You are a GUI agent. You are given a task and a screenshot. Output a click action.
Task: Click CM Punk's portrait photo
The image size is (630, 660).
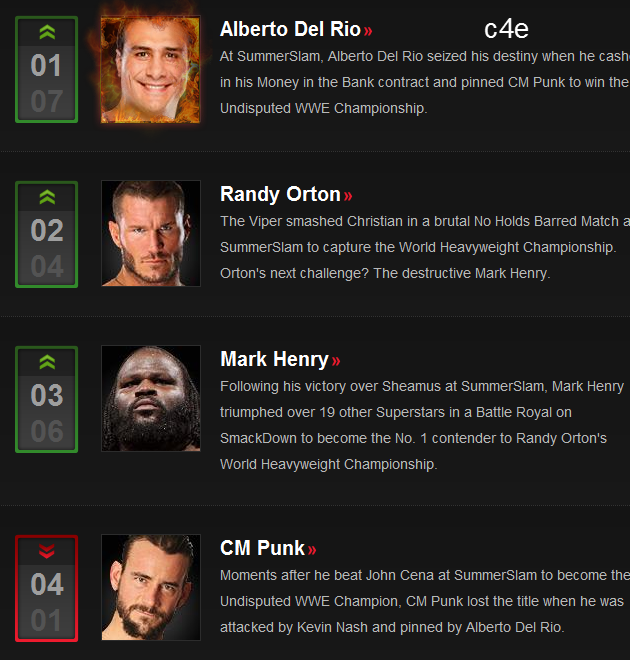151,588
